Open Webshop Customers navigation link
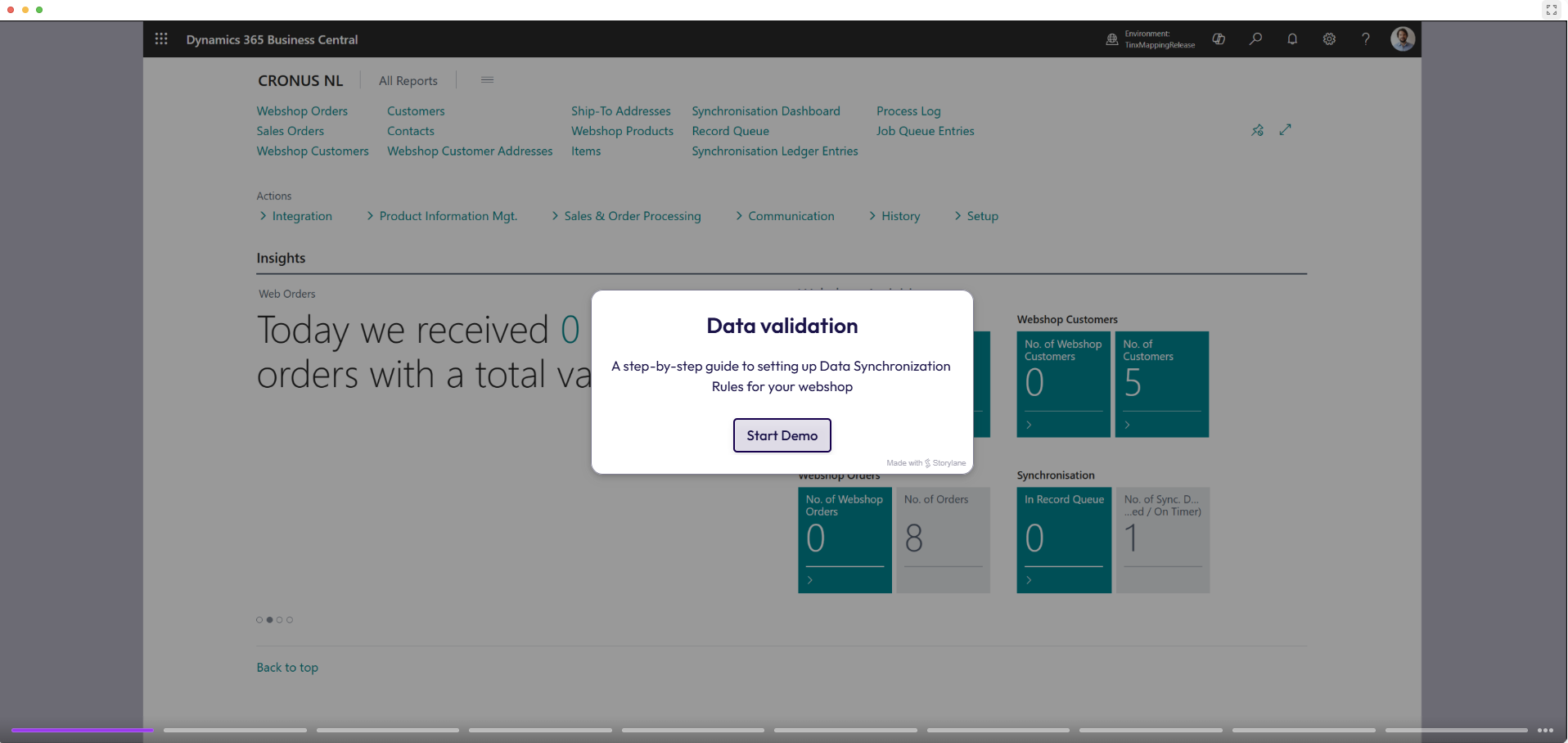The height and width of the screenshot is (743, 1568). point(313,151)
